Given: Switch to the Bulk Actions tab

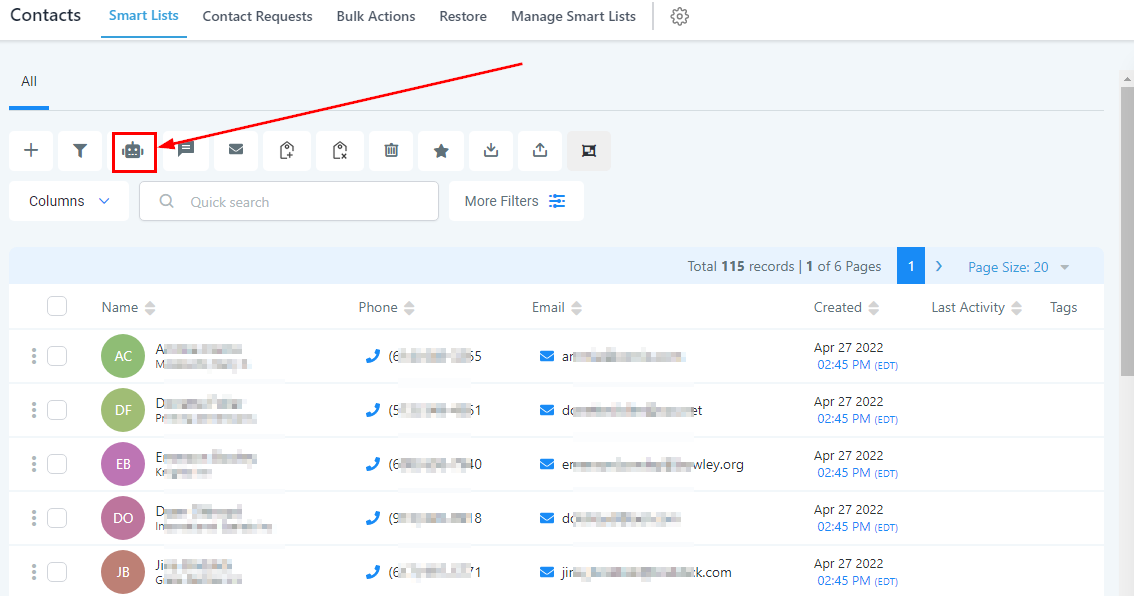Looking at the screenshot, I should point(375,17).
